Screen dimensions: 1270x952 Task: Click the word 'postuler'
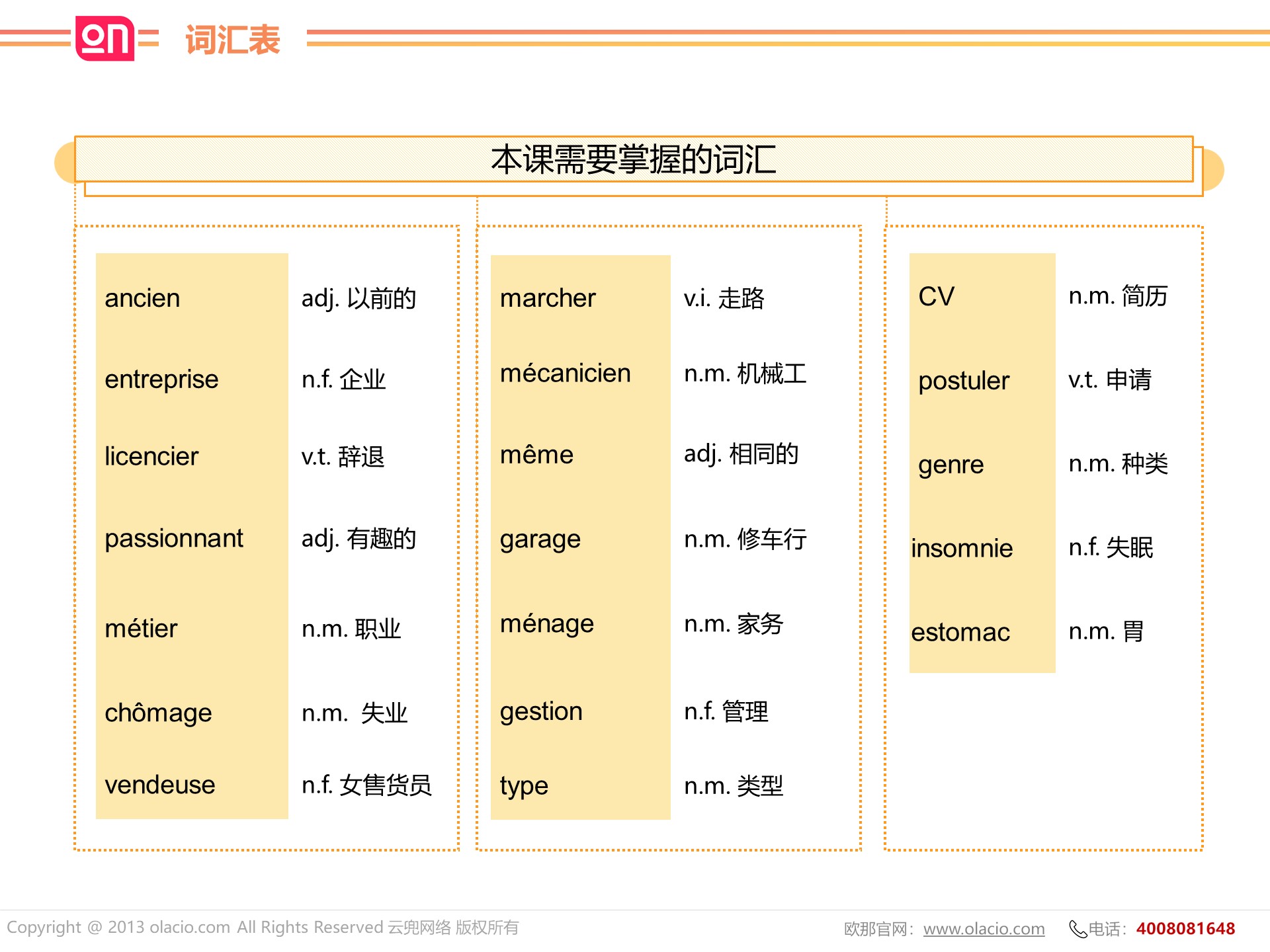pos(964,381)
